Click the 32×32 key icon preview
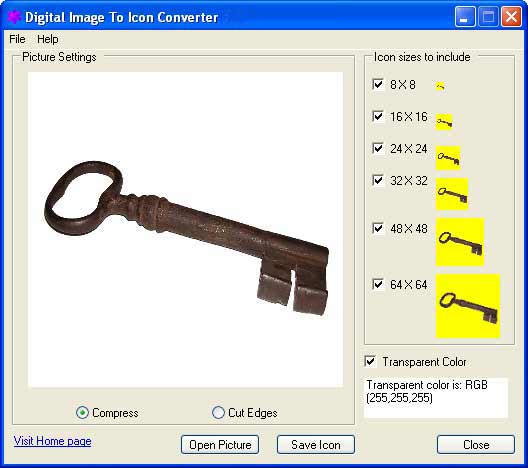This screenshot has width=528, height=468. point(452,194)
